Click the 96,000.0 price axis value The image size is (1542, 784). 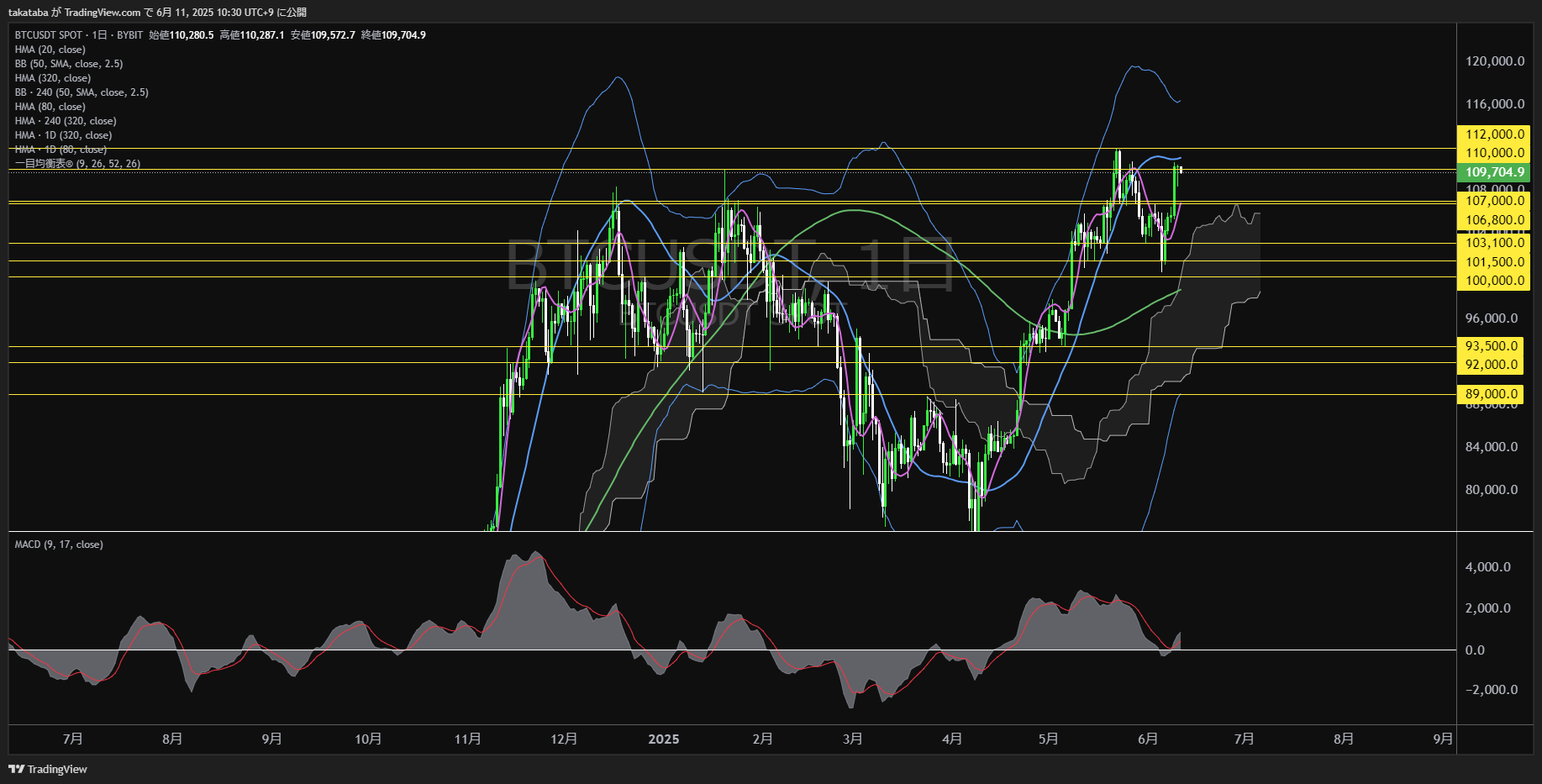pyautogui.click(x=1492, y=318)
